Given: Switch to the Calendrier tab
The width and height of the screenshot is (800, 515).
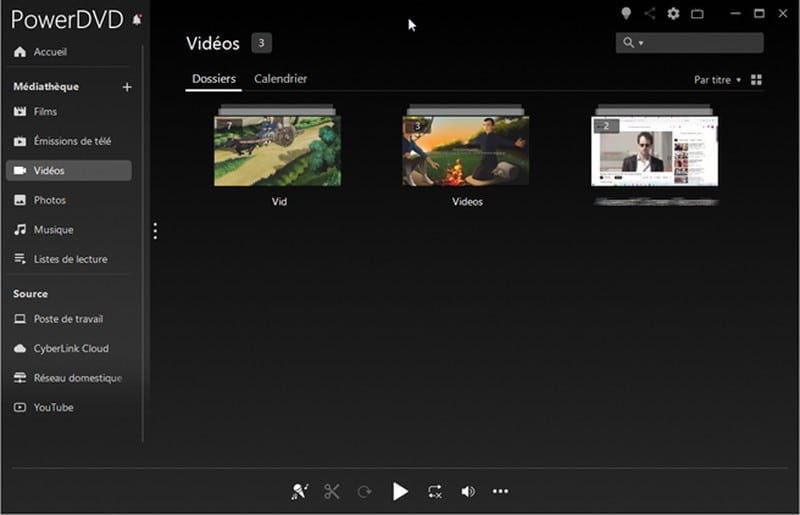Looking at the screenshot, I should tap(281, 79).
